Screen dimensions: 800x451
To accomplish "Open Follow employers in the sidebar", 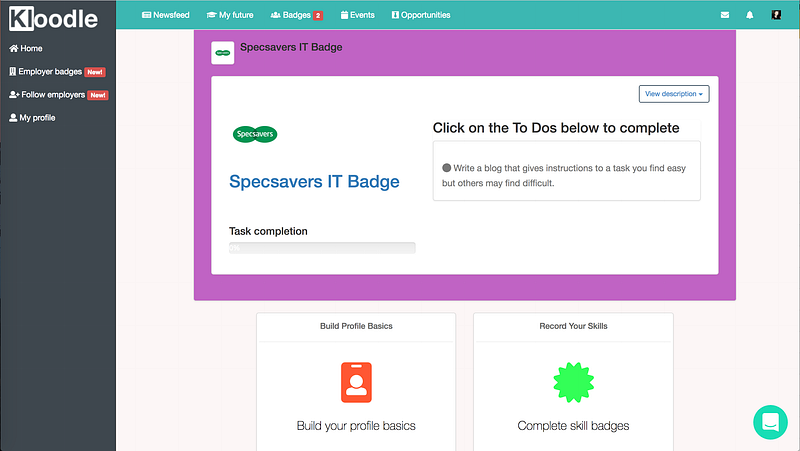I will (x=47, y=94).
